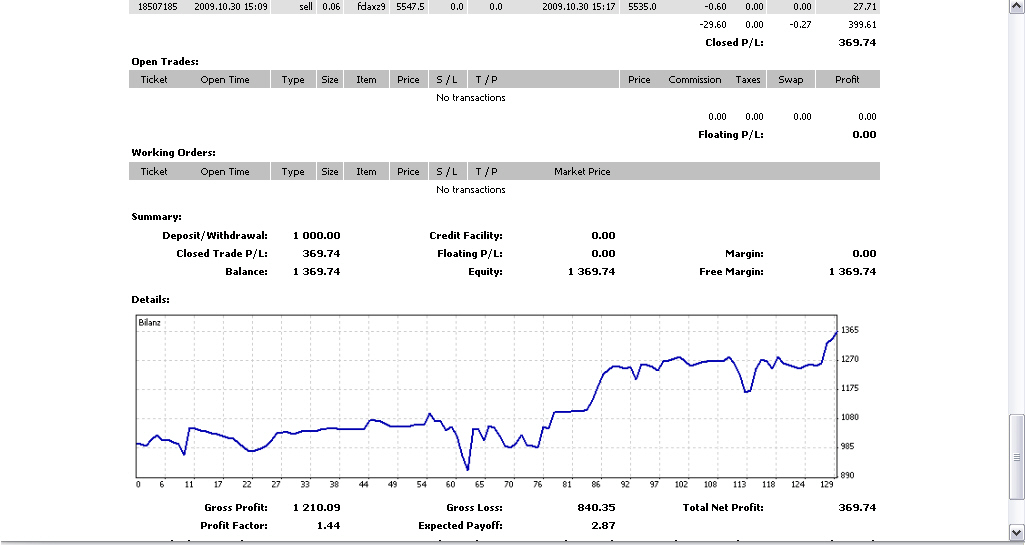Click the Ticket header in Open Trades

(154, 80)
